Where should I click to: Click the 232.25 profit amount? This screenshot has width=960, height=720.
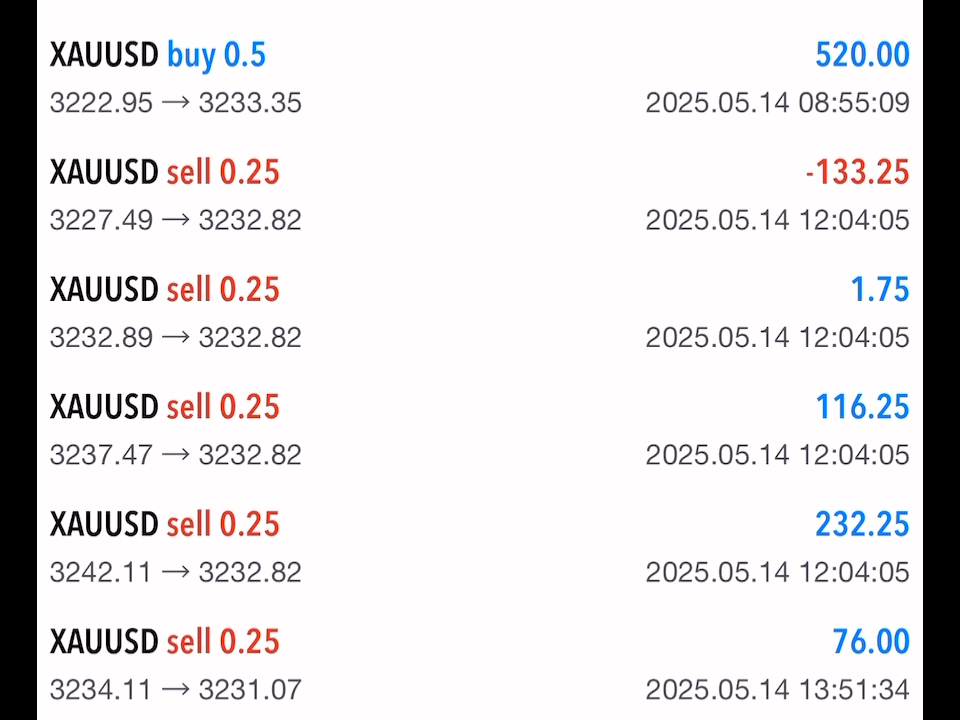click(x=862, y=524)
